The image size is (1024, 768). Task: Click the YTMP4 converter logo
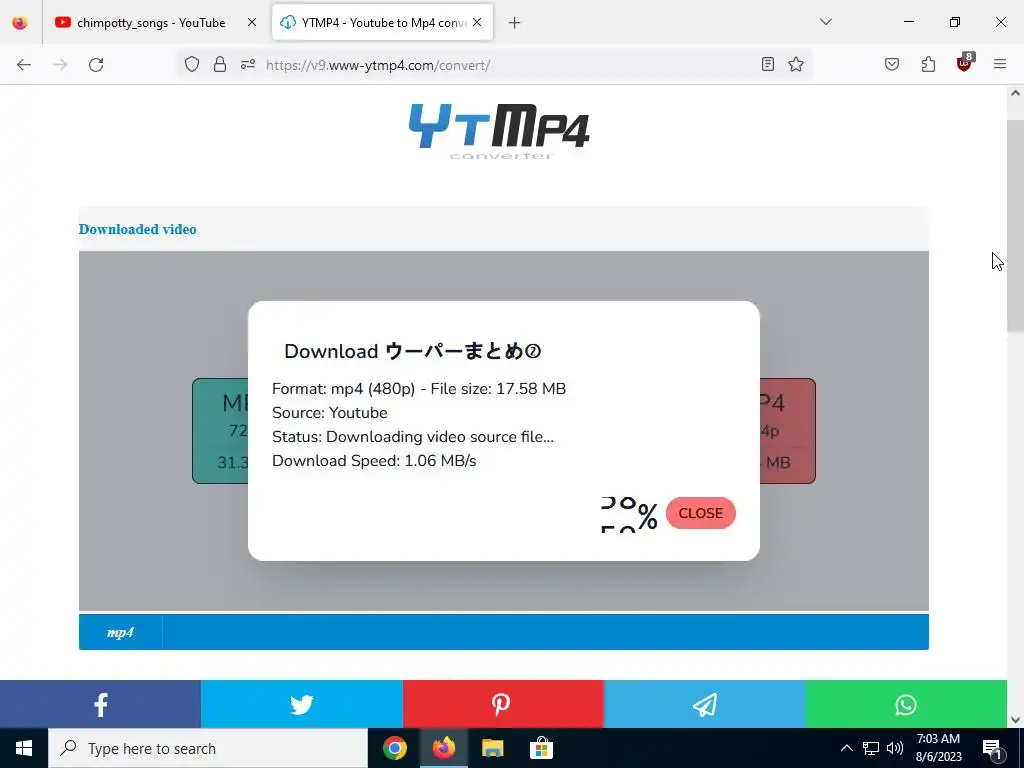tap(500, 131)
